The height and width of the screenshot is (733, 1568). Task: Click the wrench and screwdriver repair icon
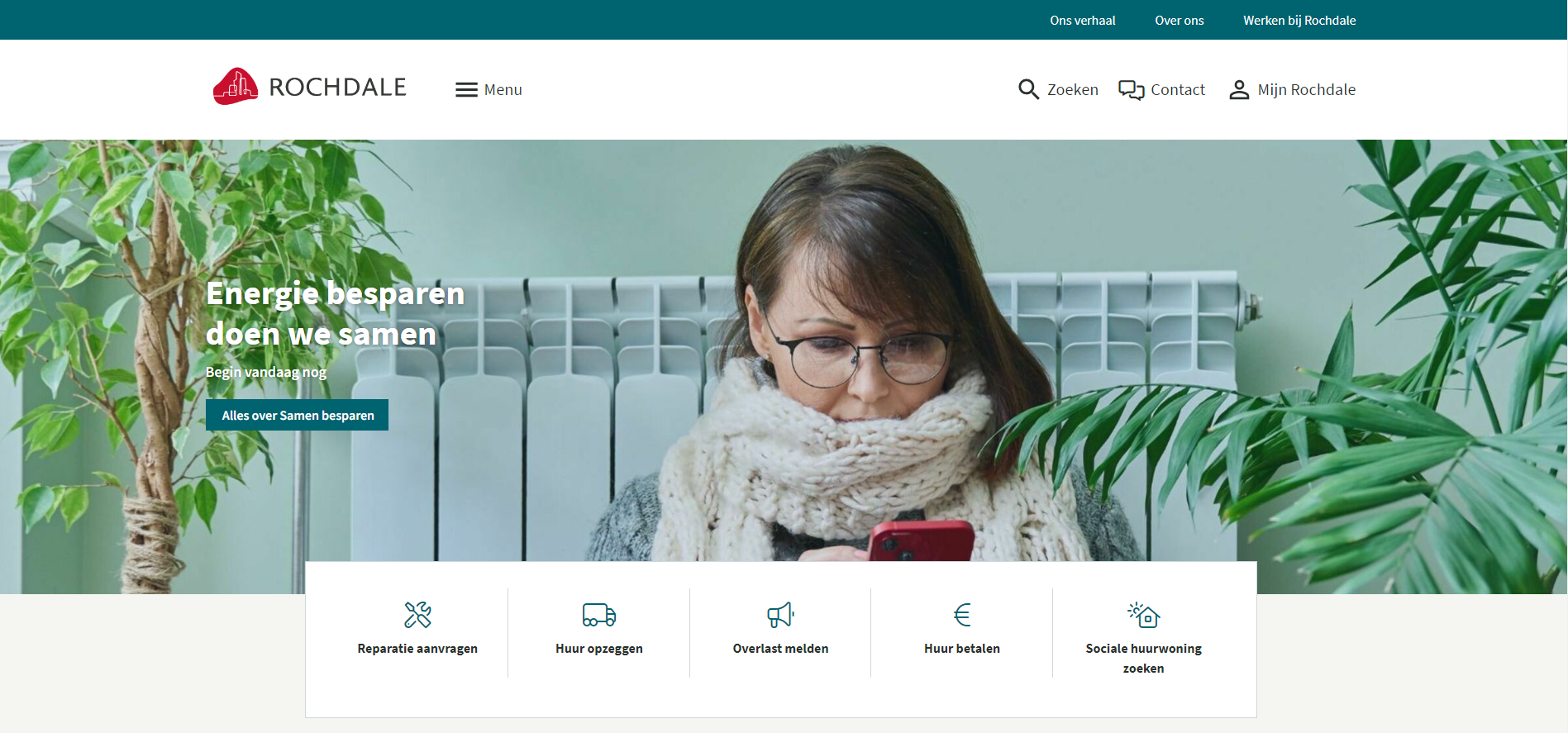(417, 615)
